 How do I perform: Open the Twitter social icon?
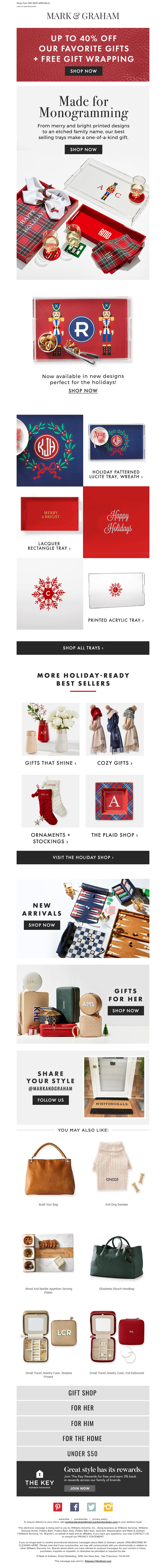(91, 1507)
